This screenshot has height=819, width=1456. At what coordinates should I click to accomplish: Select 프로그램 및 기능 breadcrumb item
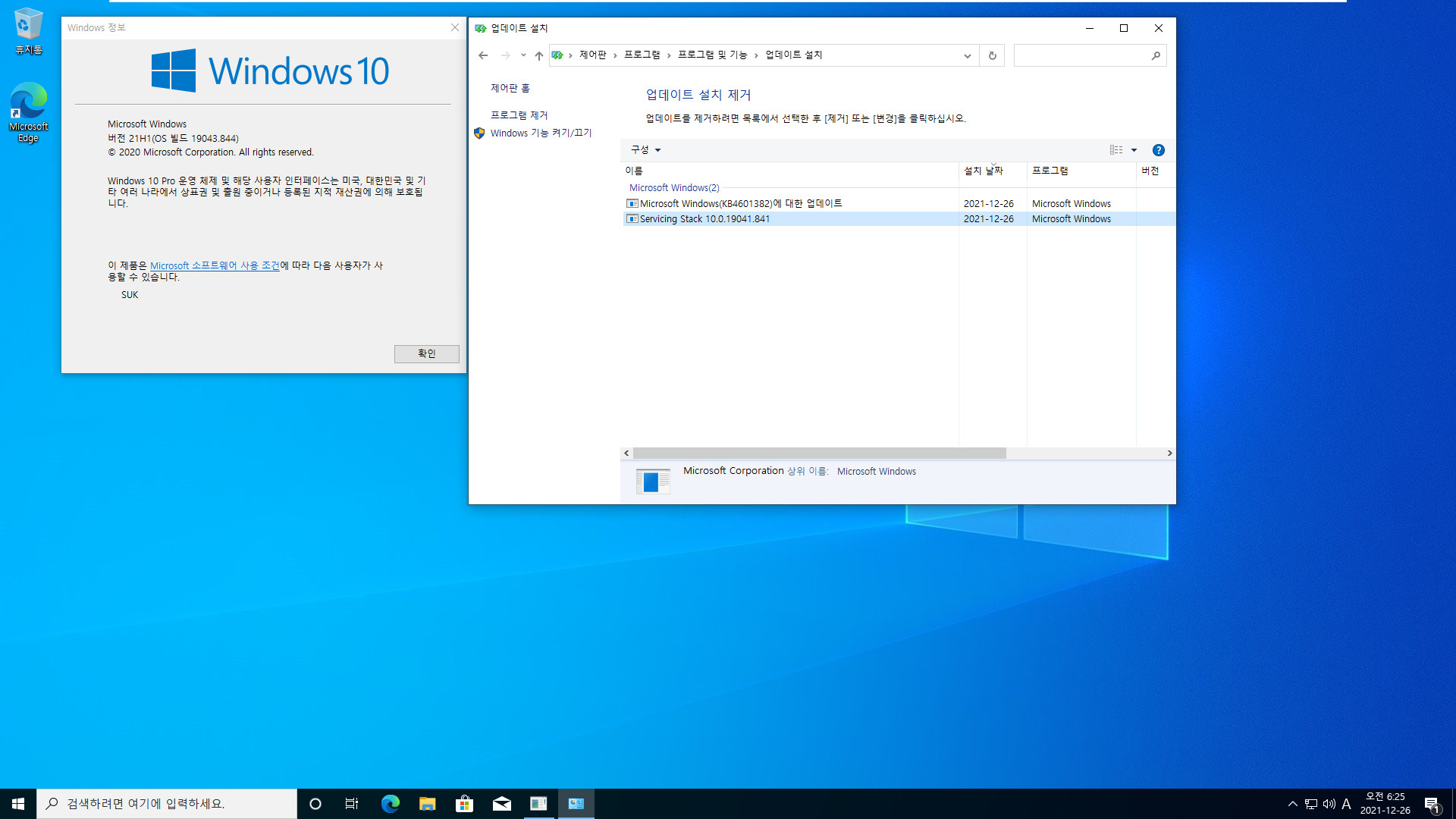(x=712, y=55)
